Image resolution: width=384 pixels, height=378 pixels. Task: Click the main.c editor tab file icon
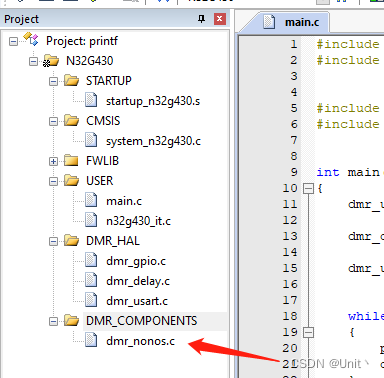[x=269, y=22]
